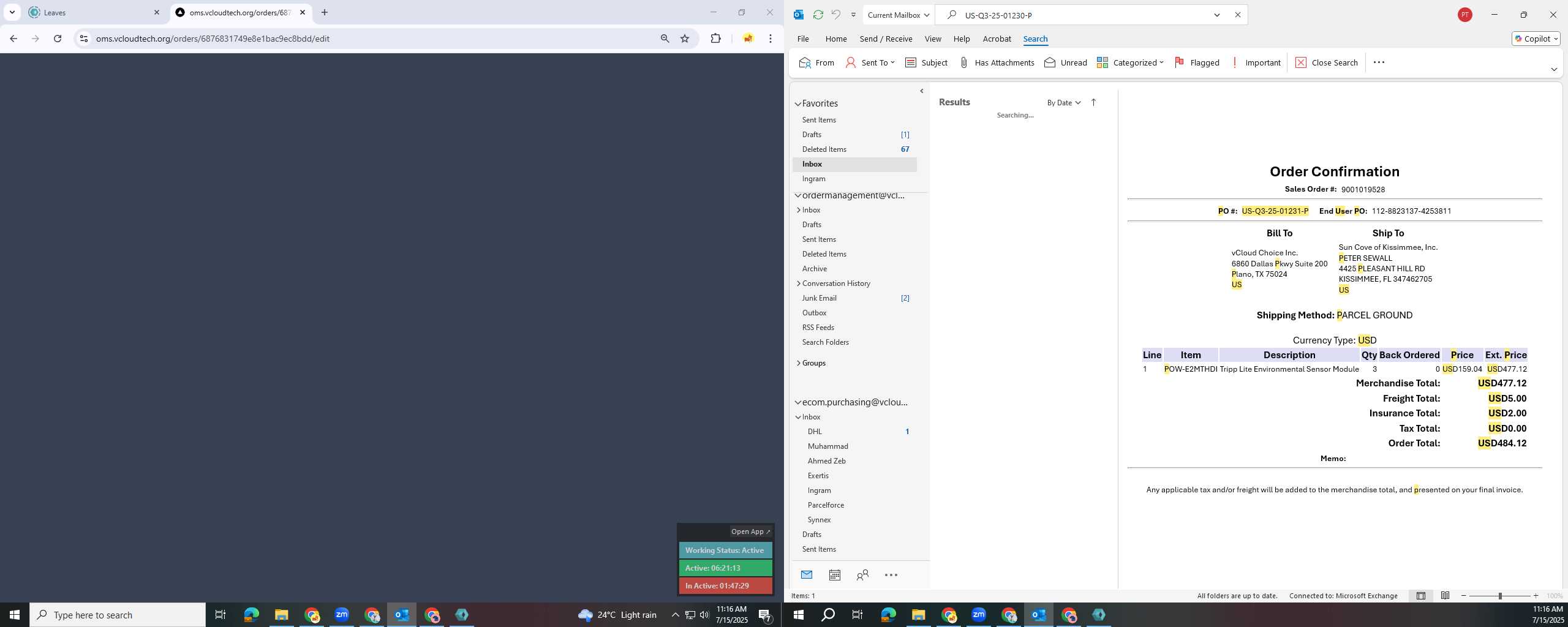The height and width of the screenshot is (627, 1568).
Task: Open the Copilot dropdown button
Action: point(1536,39)
